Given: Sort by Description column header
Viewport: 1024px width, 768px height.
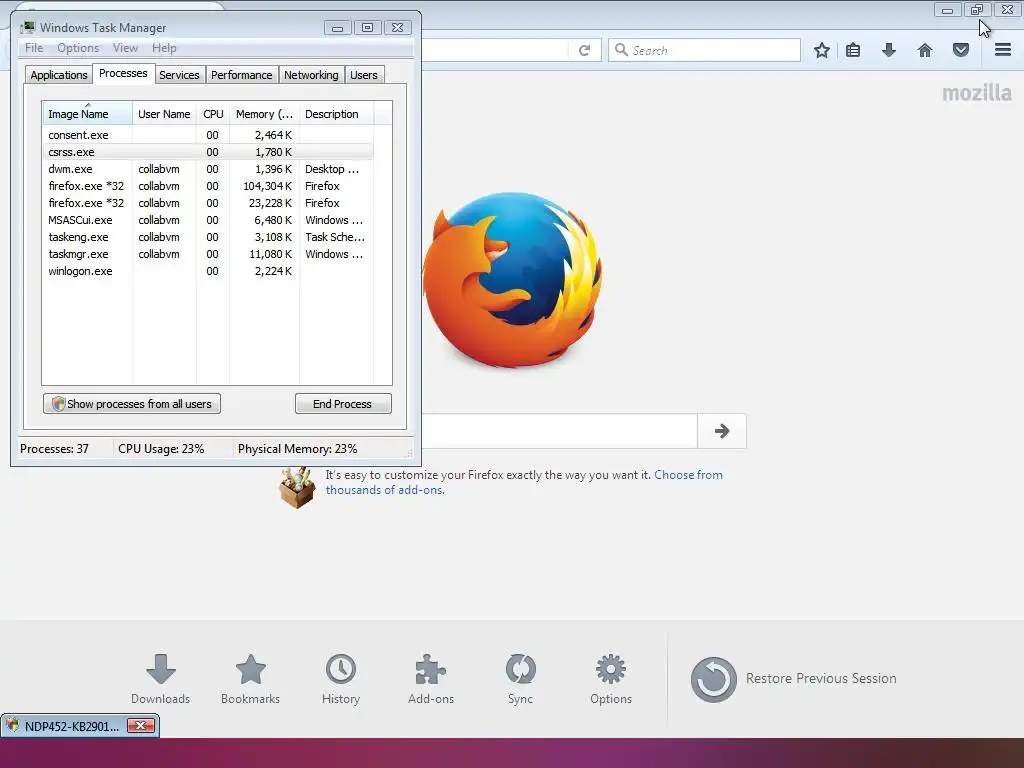Looking at the screenshot, I should click(x=336, y=114).
